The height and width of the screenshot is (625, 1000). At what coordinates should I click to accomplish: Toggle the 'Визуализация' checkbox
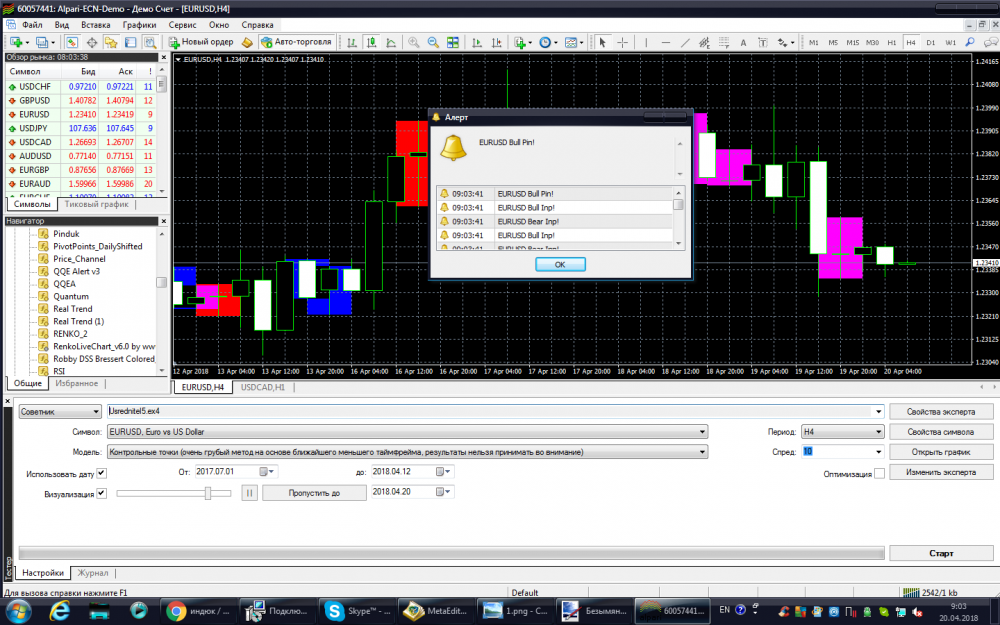click(101, 494)
